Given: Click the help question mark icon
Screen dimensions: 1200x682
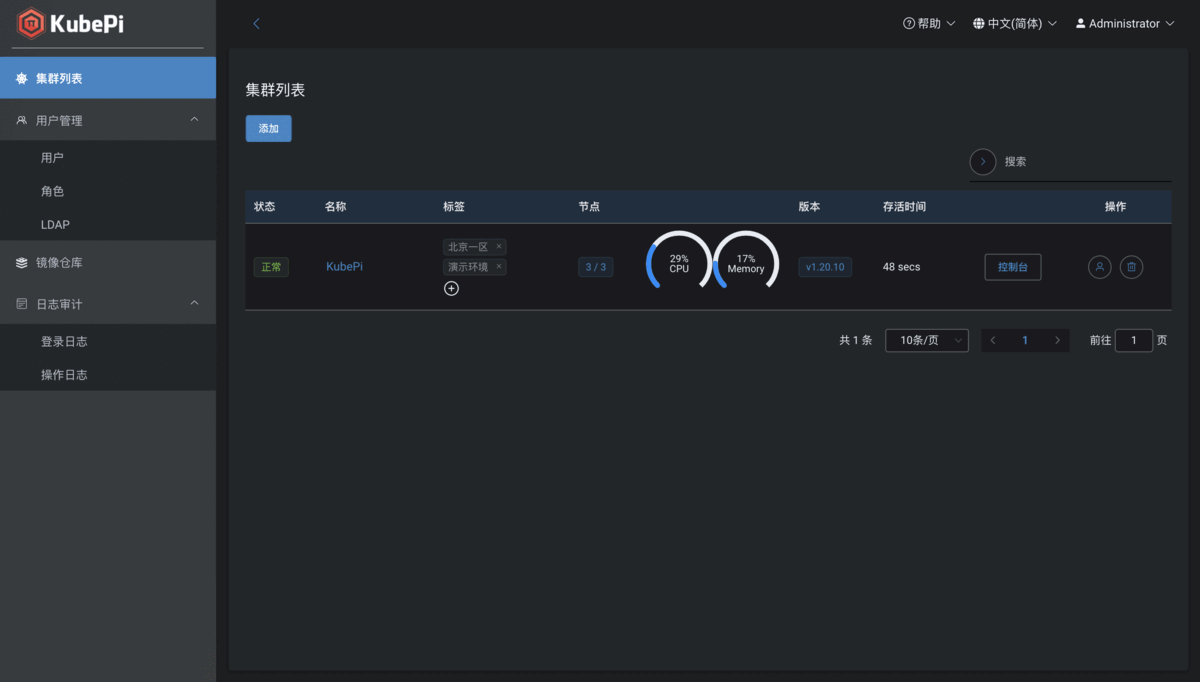Looking at the screenshot, I should click(909, 24).
